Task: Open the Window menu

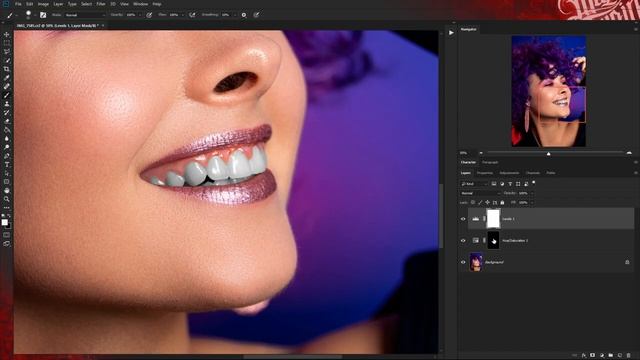Action: (x=140, y=4)
